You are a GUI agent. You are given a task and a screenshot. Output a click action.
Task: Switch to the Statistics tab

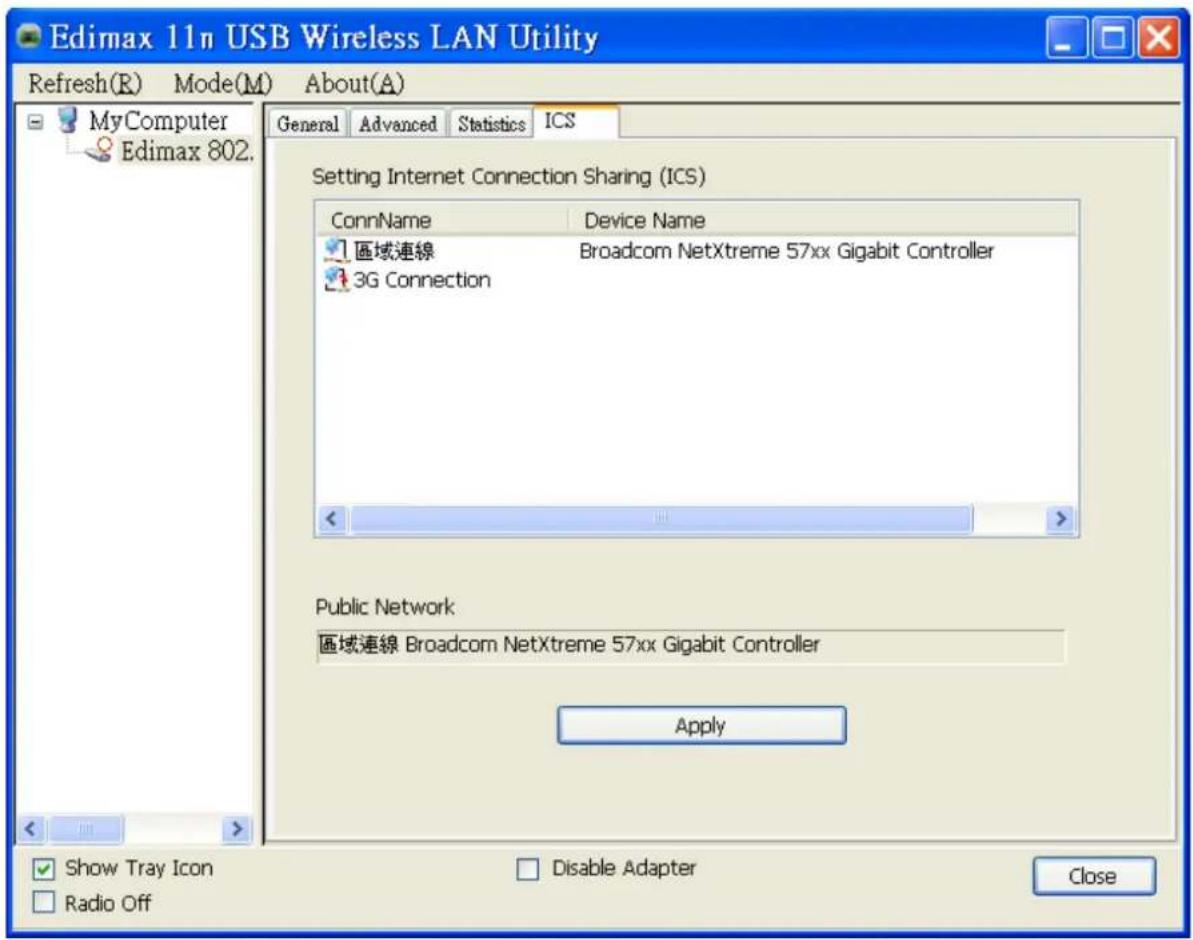pyautogui.click(x=492, y=123)
